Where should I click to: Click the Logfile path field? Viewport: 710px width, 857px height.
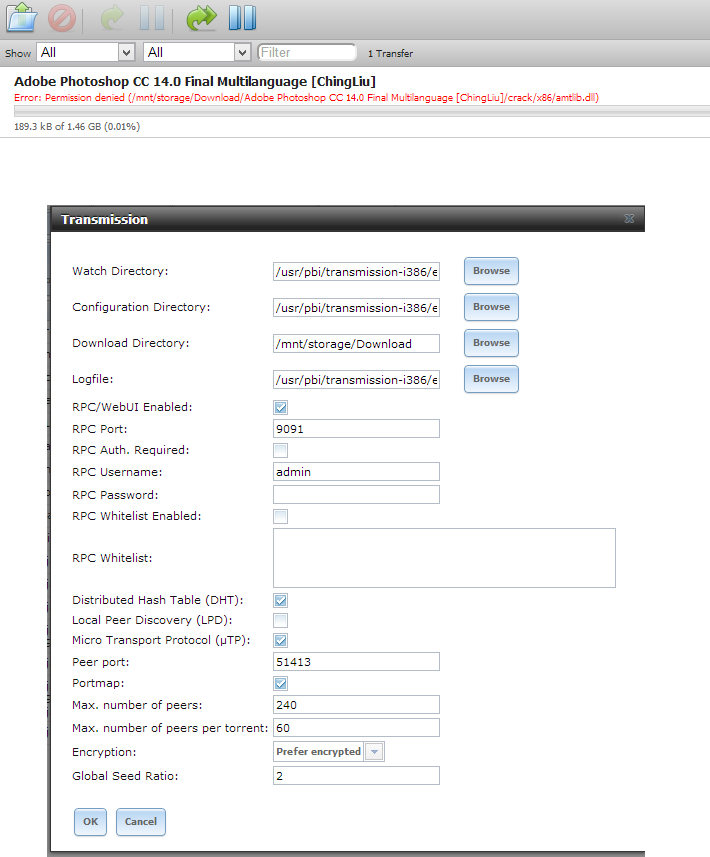(356, 380)
